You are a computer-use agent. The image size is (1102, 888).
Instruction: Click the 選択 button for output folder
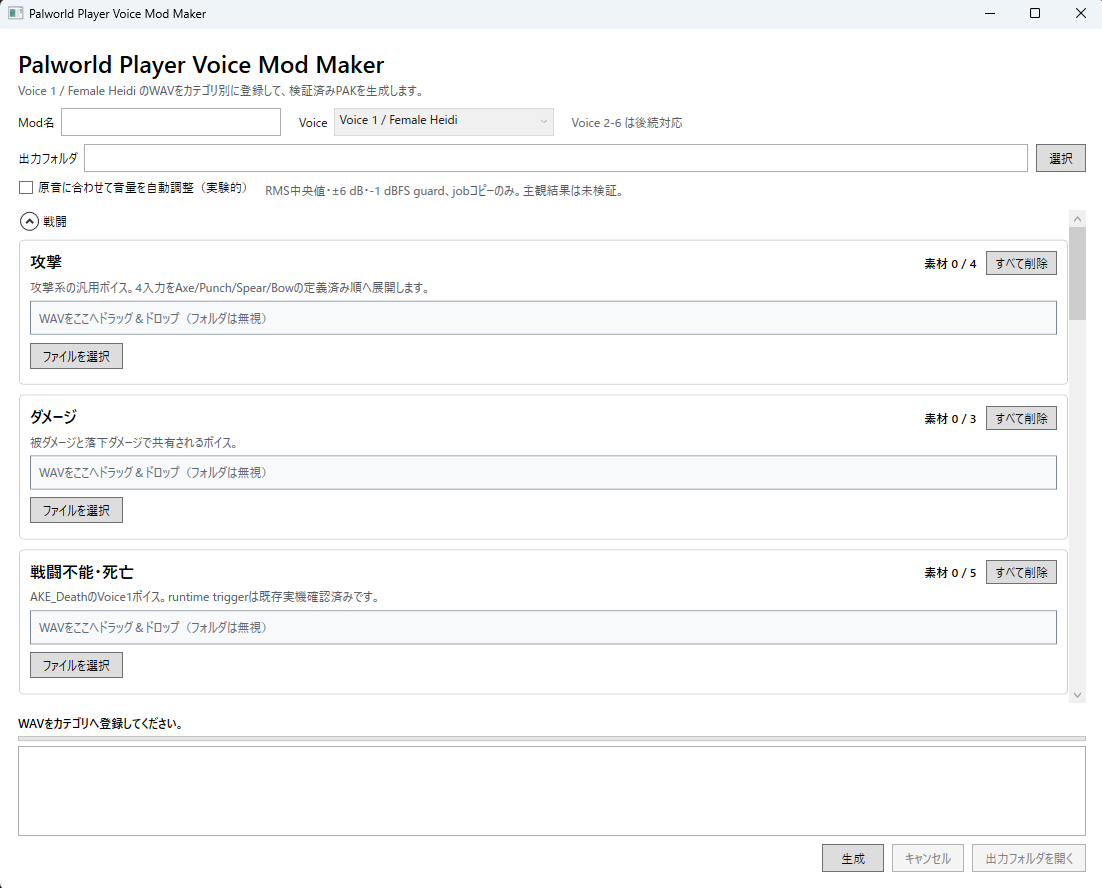click(1061, 158)
